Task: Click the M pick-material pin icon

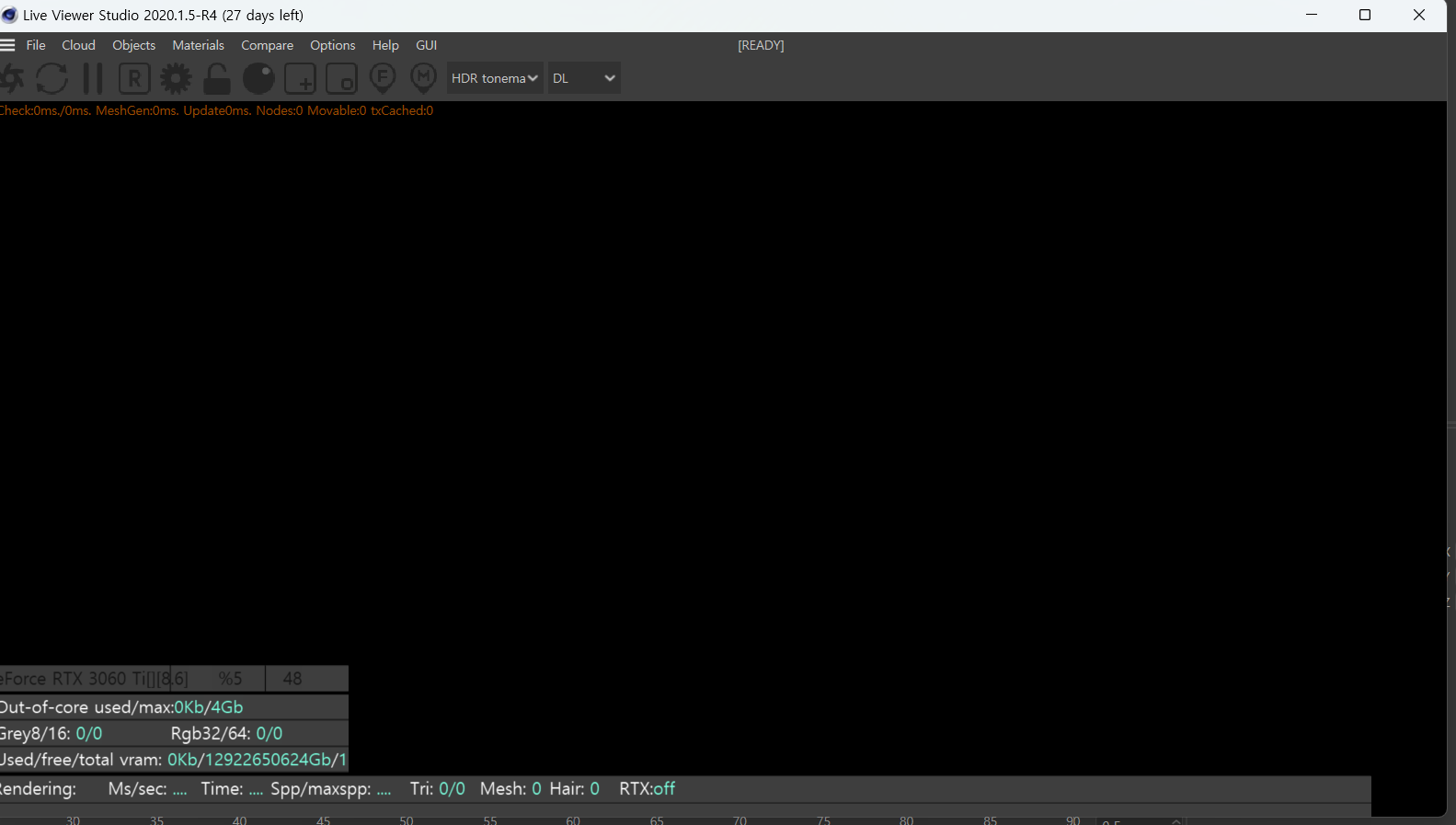Action: coord(423,78)
